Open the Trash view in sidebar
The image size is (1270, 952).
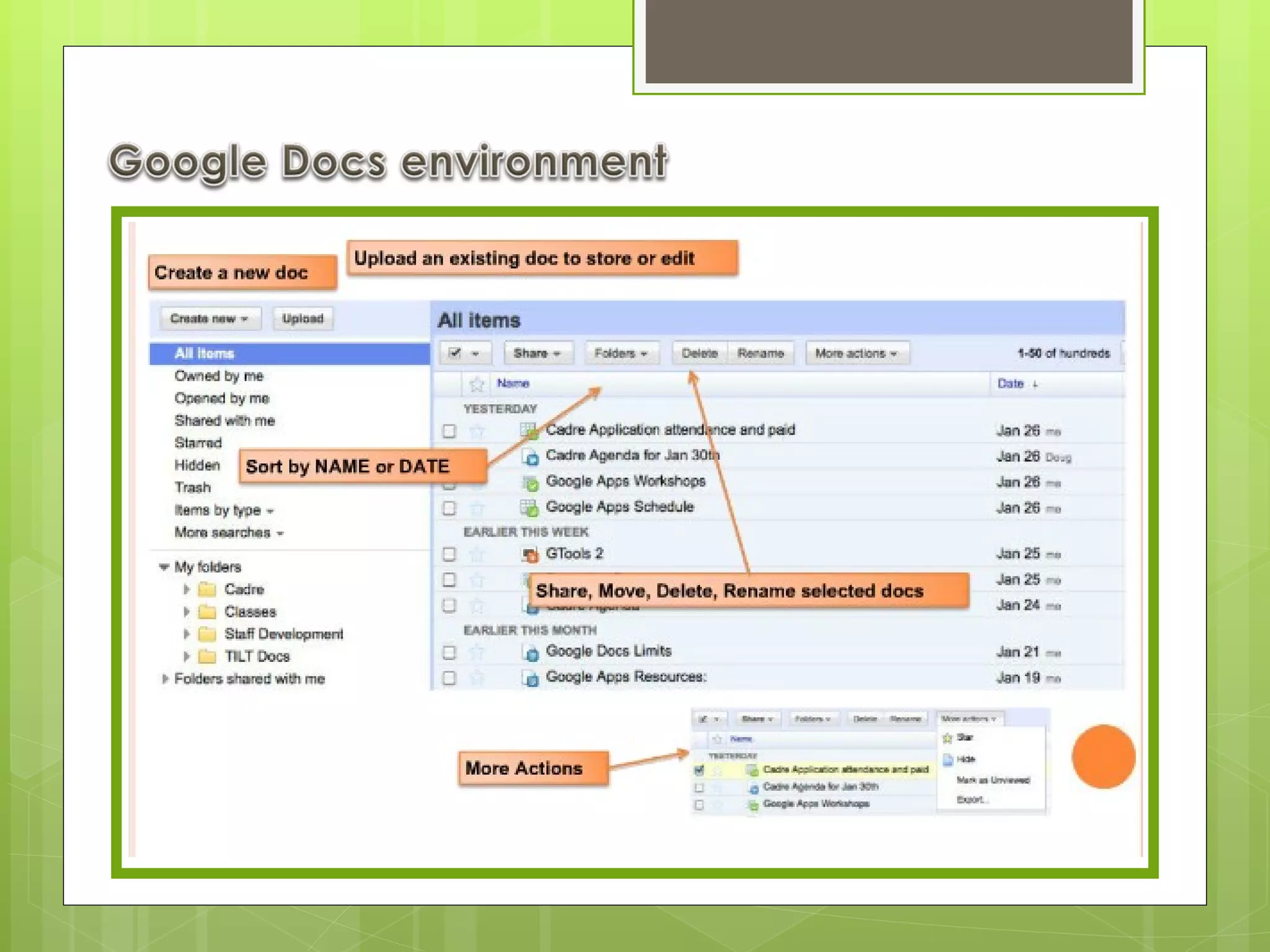pyautogui.click(x=192, y=488)
